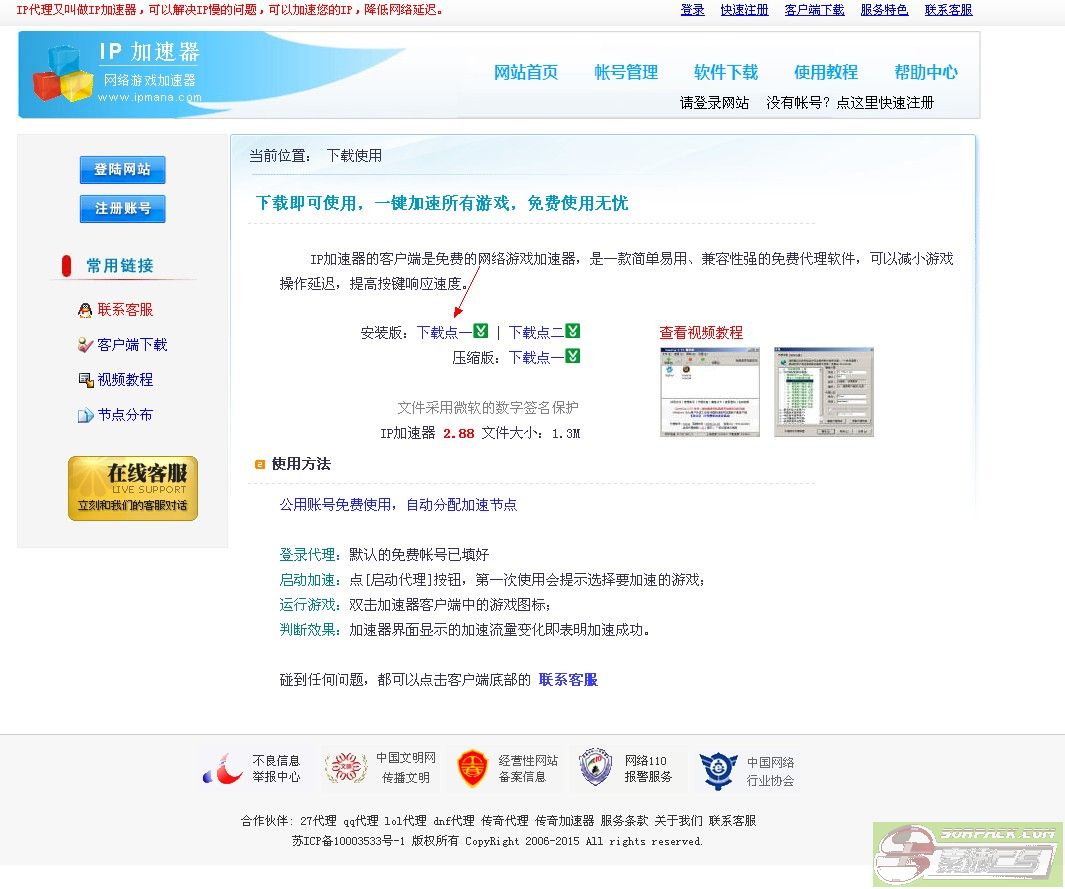The image size is (1065, 889).
Task: Click the 常用链接 sidebar heading
Action: [120, 266]
